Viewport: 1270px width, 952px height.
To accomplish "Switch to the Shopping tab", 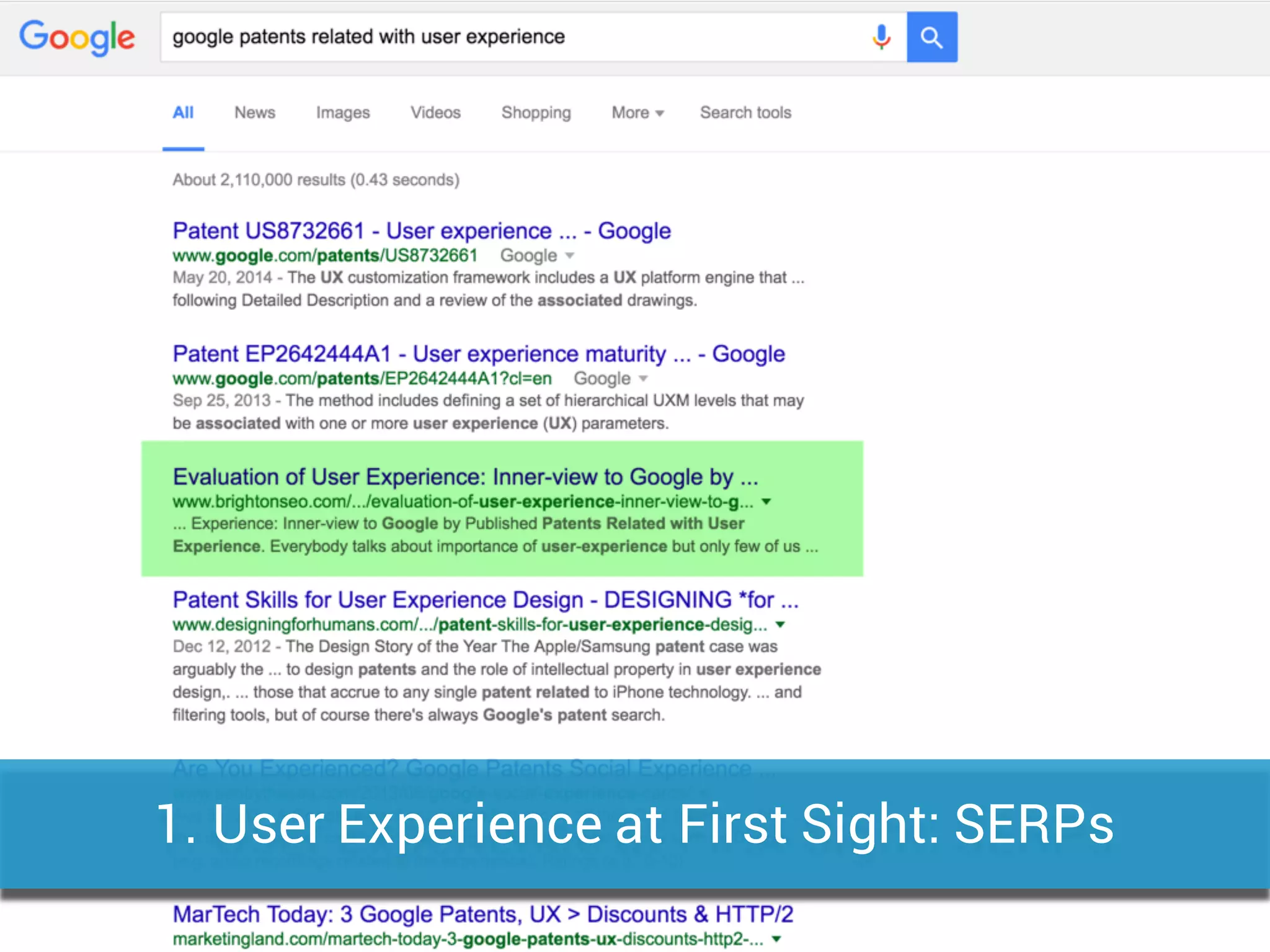I will pos(536,113).
